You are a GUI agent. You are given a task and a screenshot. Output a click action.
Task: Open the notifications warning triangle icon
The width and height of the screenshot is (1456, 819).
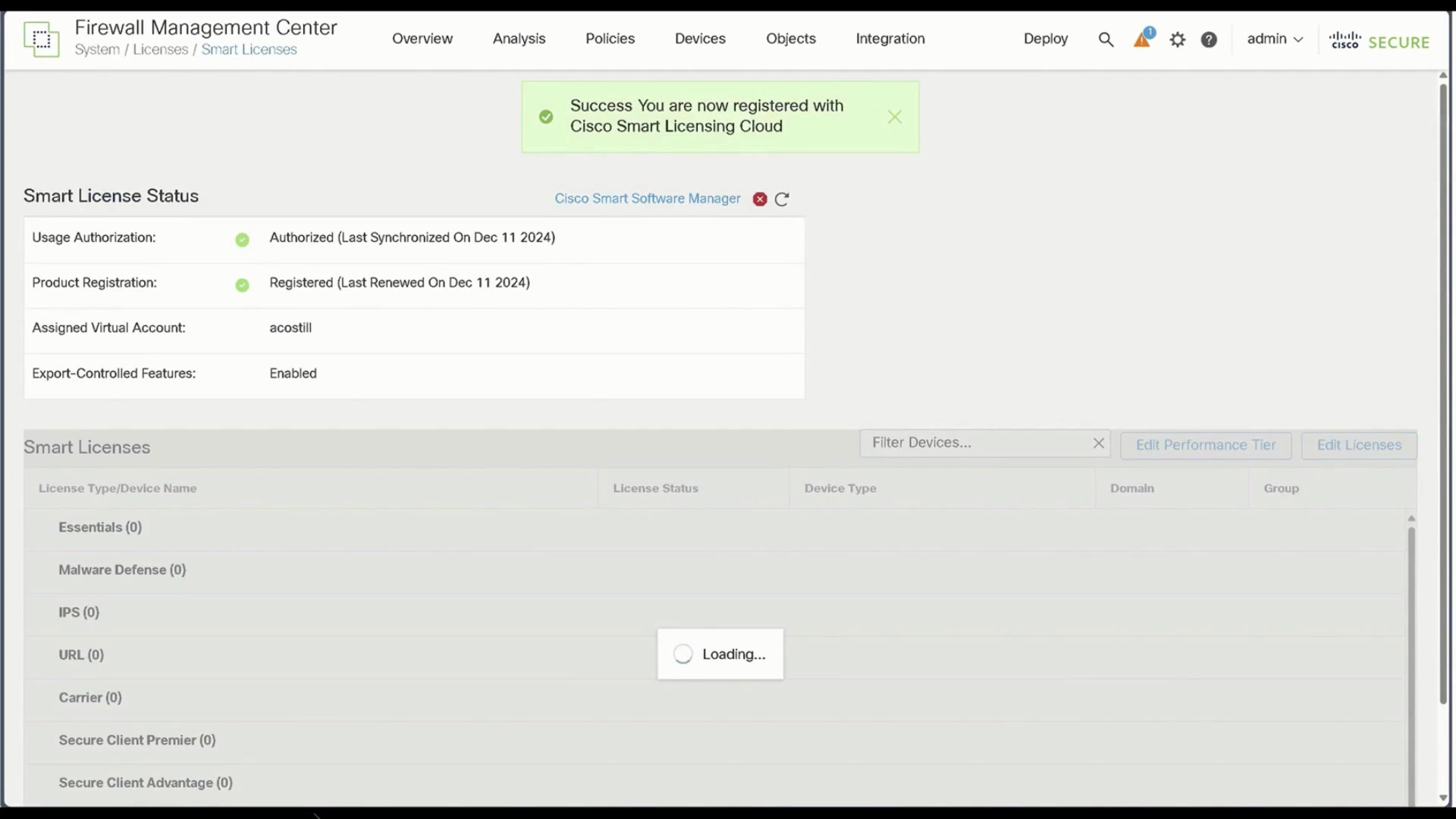(x=1143, y=39)
